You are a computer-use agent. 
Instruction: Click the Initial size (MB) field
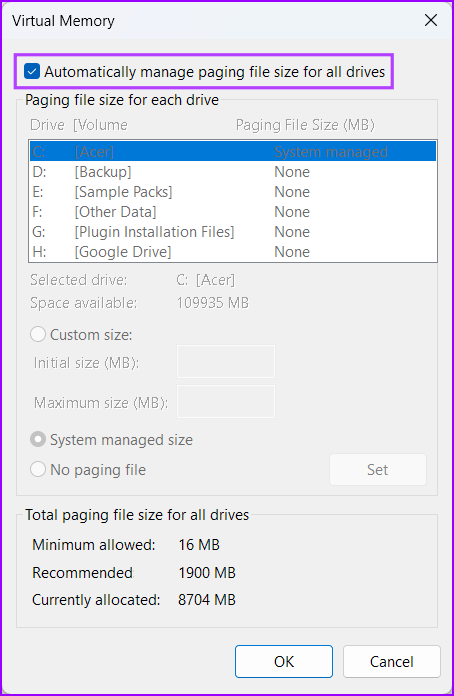(226, 361)
